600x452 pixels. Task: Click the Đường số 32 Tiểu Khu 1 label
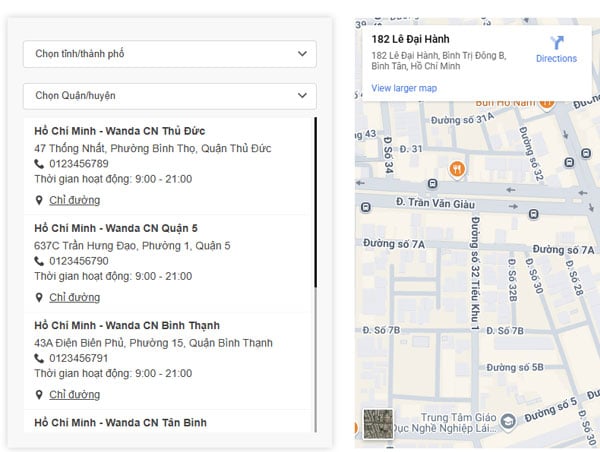[475, 273]
